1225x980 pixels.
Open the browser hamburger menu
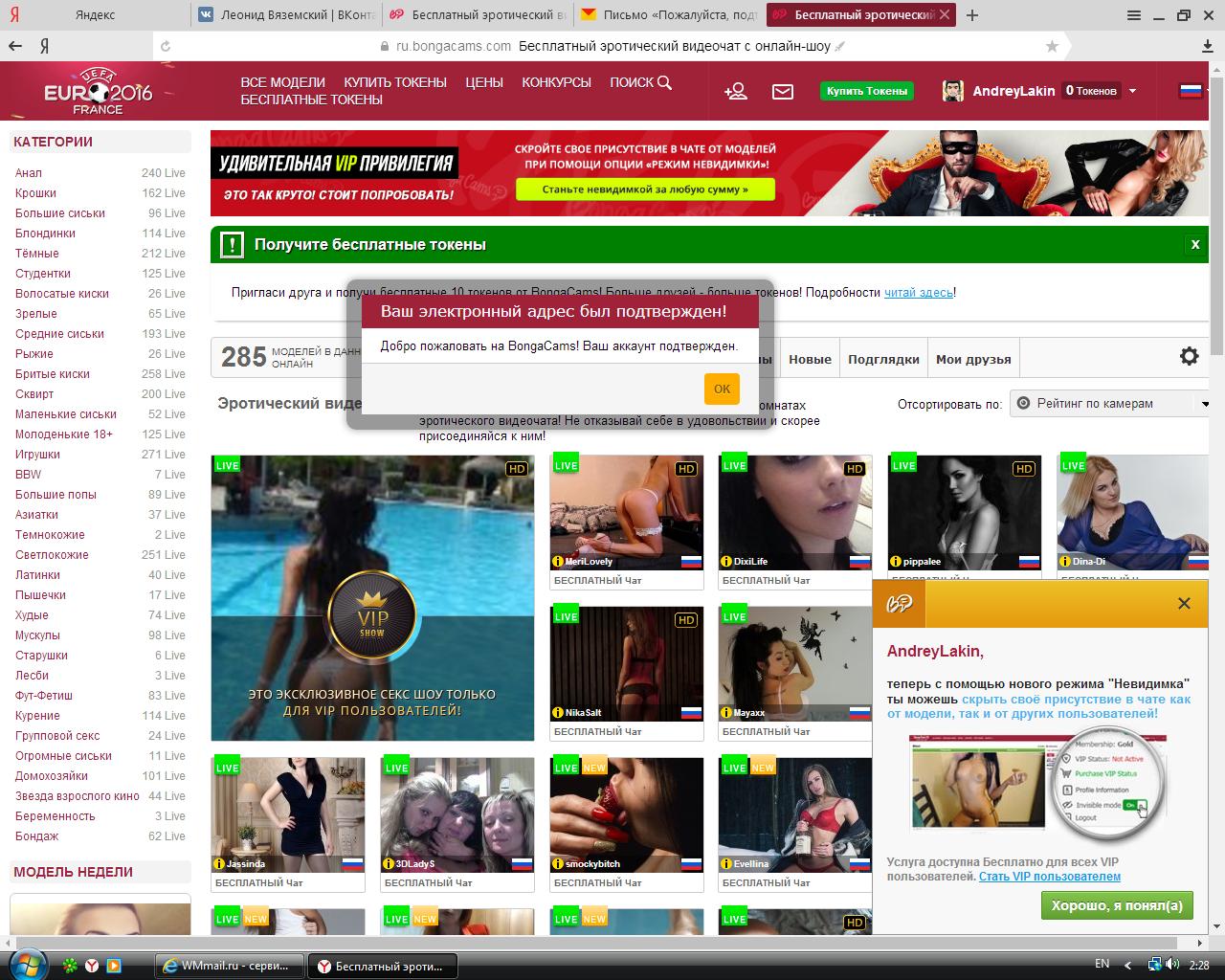pos(1134,15)
